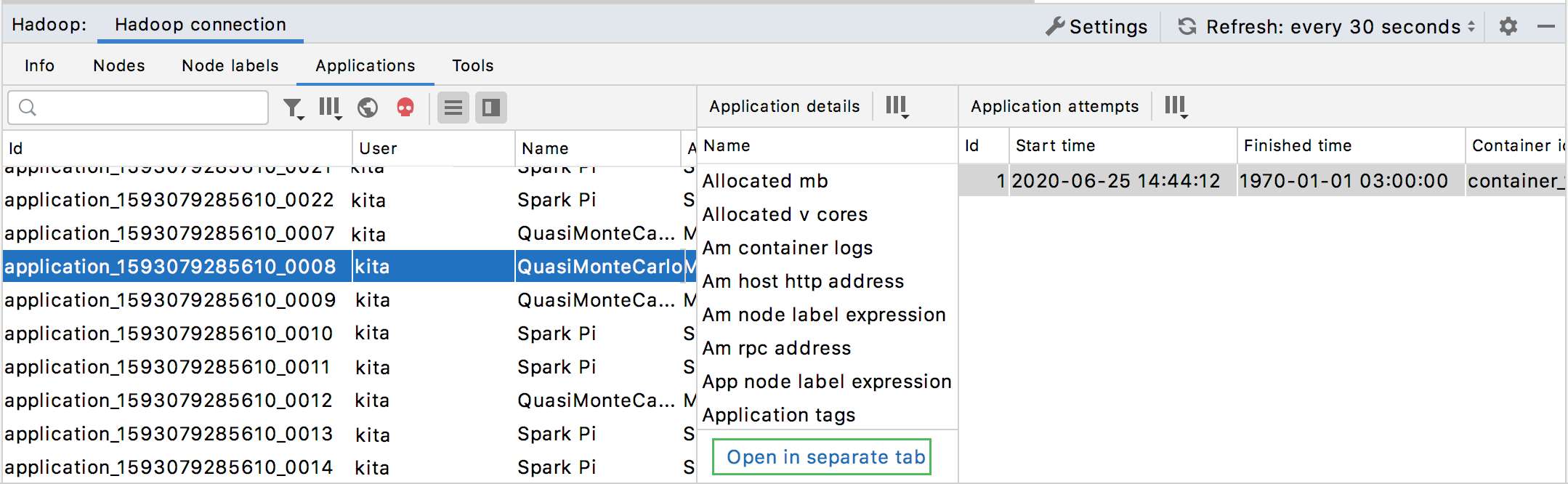Click the globe open-in-browser icon

(x=368, y=108)
